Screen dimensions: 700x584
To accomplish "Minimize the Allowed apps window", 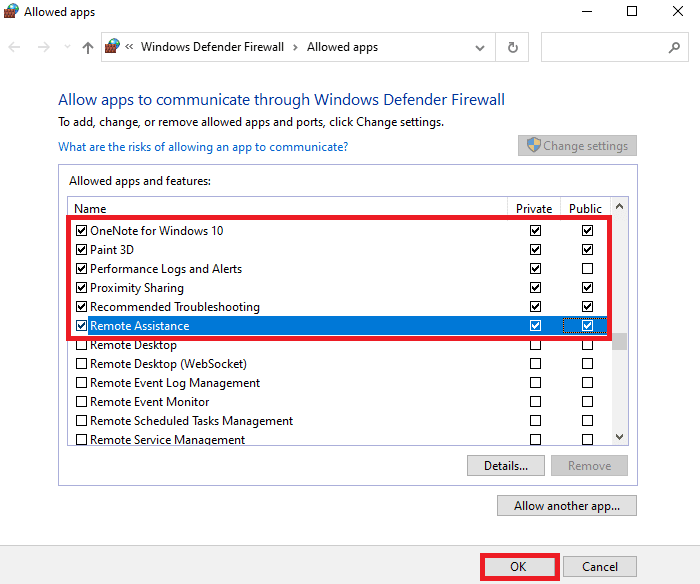I will [x=587, y=11].
